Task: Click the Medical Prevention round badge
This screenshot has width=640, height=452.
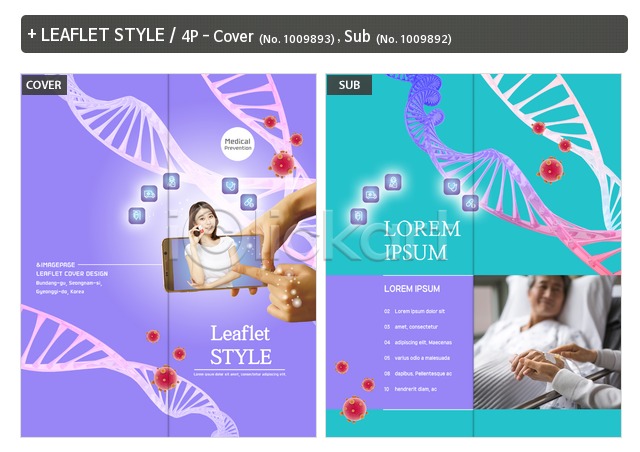Action: click(x=238, y=144)
